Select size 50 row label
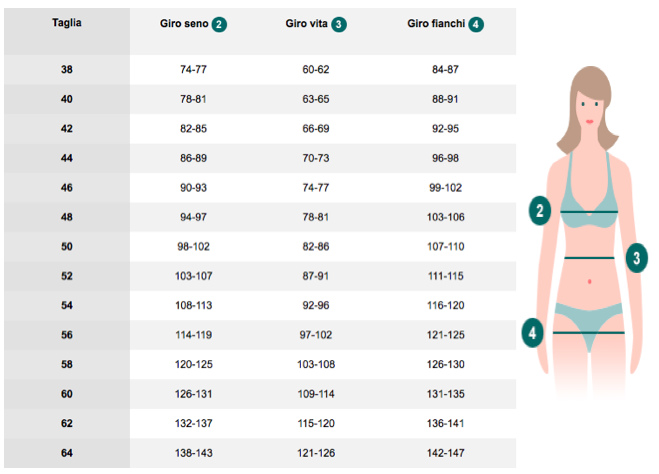The height and width of the screenshot is (474, 659). click(x=67, y=247)
